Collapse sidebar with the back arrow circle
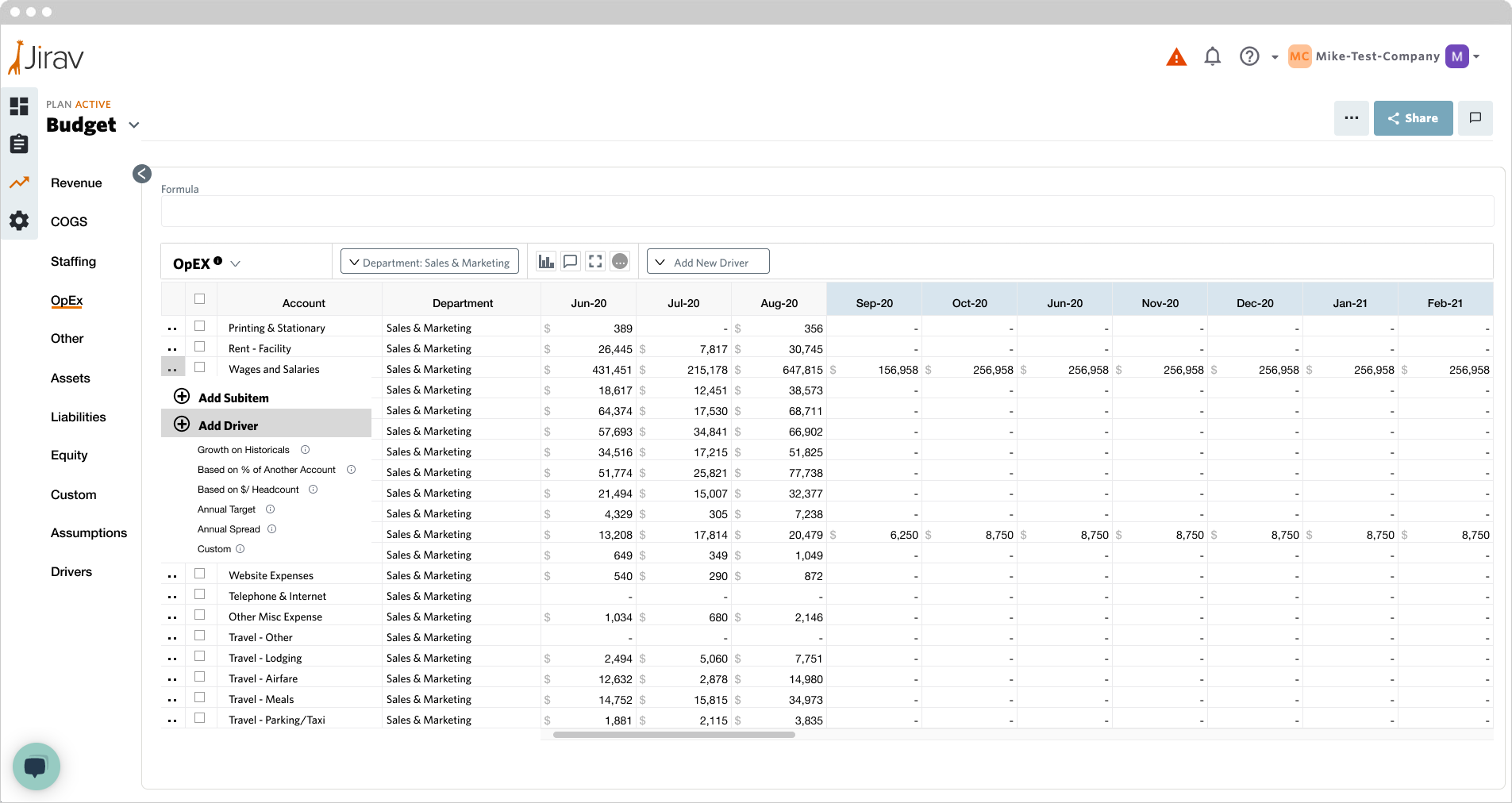Screen dimensions: 1512x803 coord(142,174)
